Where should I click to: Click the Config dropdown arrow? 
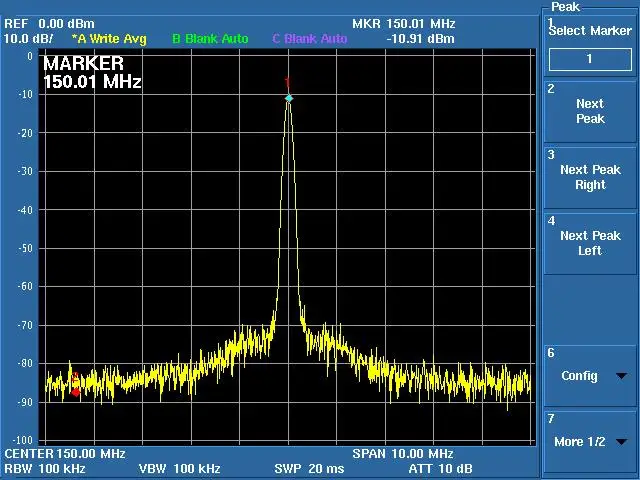(621, 376)
